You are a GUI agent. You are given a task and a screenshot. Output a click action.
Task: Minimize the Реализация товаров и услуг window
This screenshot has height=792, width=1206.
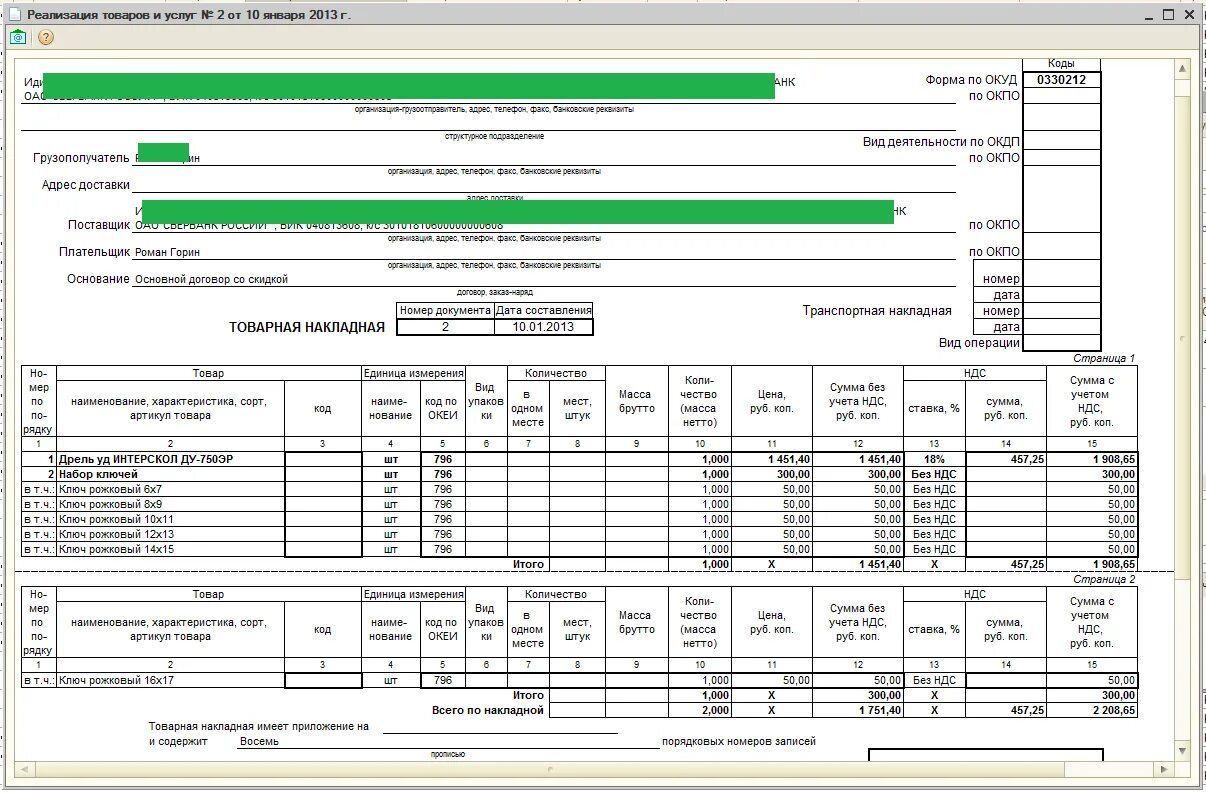[1147, 15]
